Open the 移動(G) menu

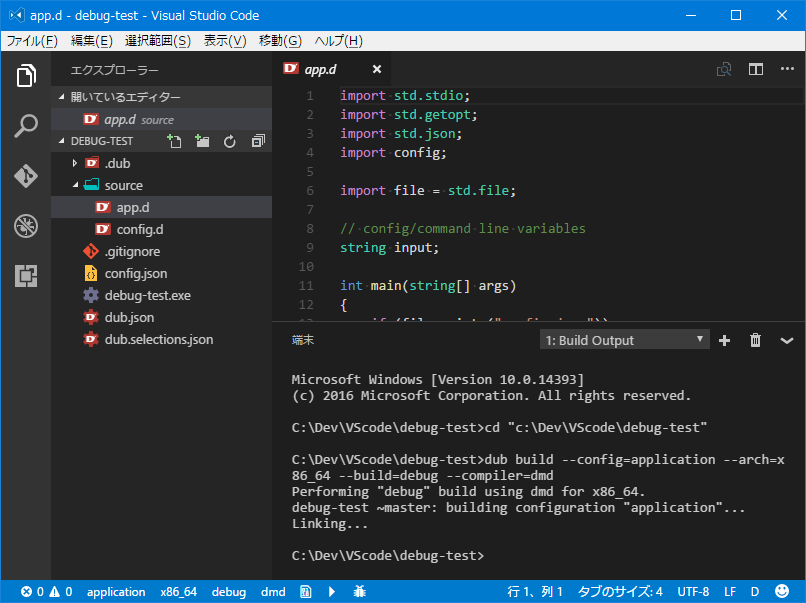click(280, 41)
